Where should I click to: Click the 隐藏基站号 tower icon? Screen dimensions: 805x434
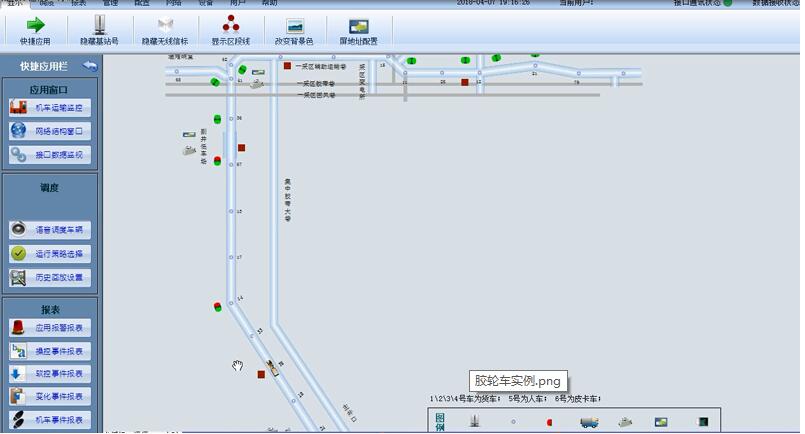(100, 30)
